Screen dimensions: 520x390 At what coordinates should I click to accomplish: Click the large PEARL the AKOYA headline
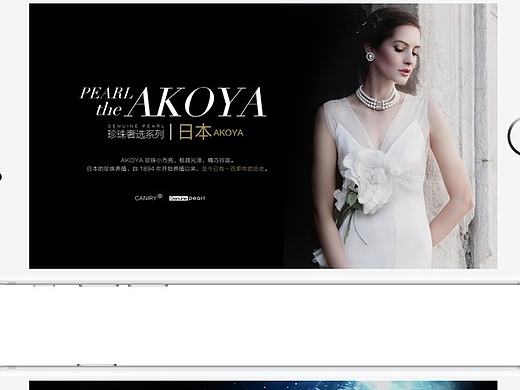[x=173, y=102]
